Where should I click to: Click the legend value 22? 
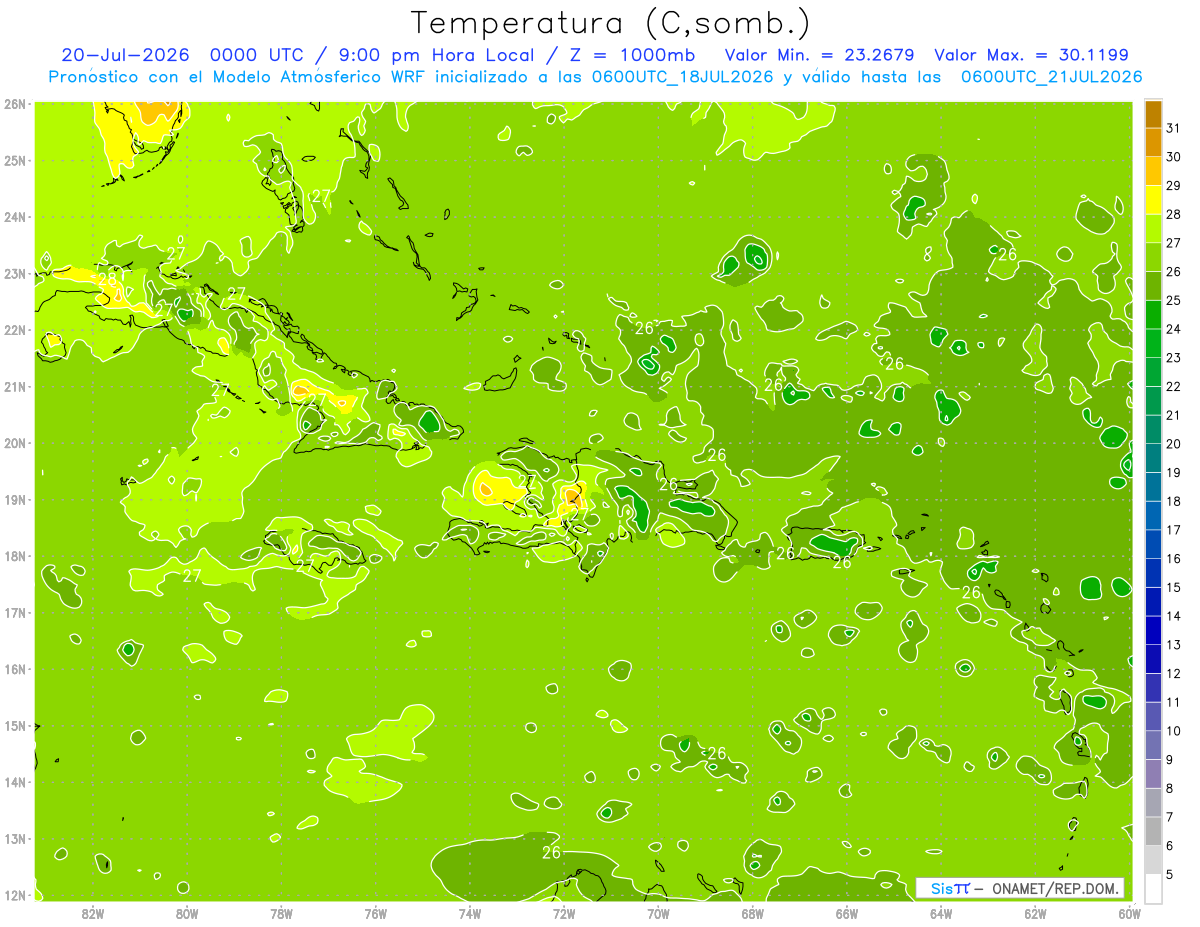coord(1174,386)
